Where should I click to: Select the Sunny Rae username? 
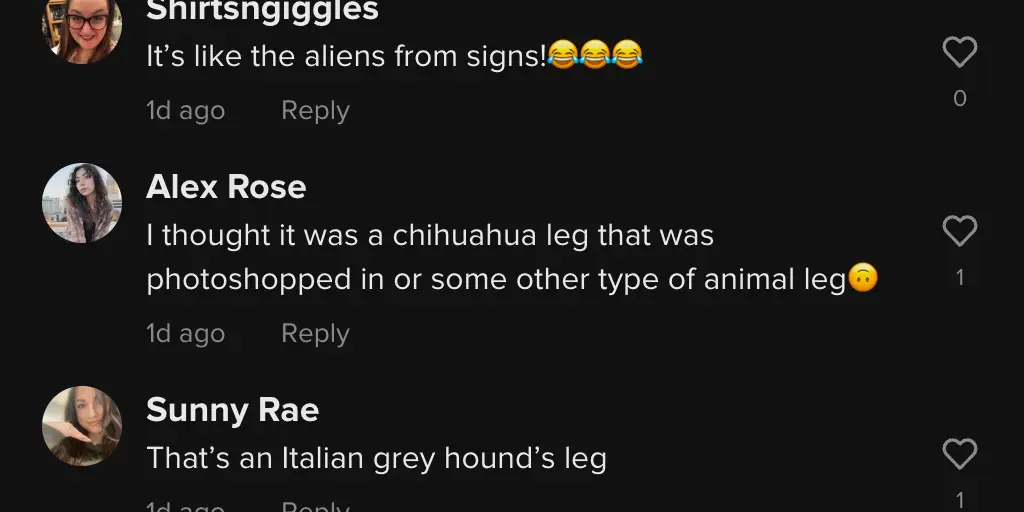tap(232, 410)
